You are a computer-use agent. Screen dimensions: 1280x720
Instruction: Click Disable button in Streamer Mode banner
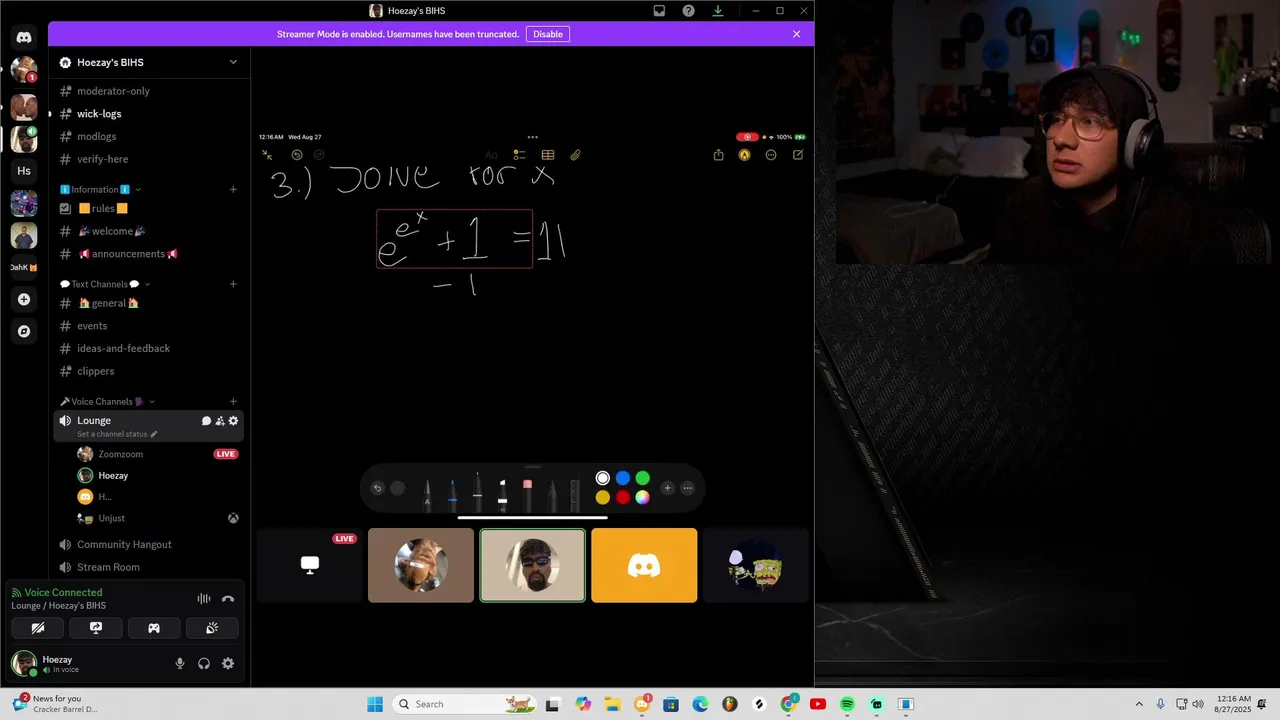tap(548, 34)
